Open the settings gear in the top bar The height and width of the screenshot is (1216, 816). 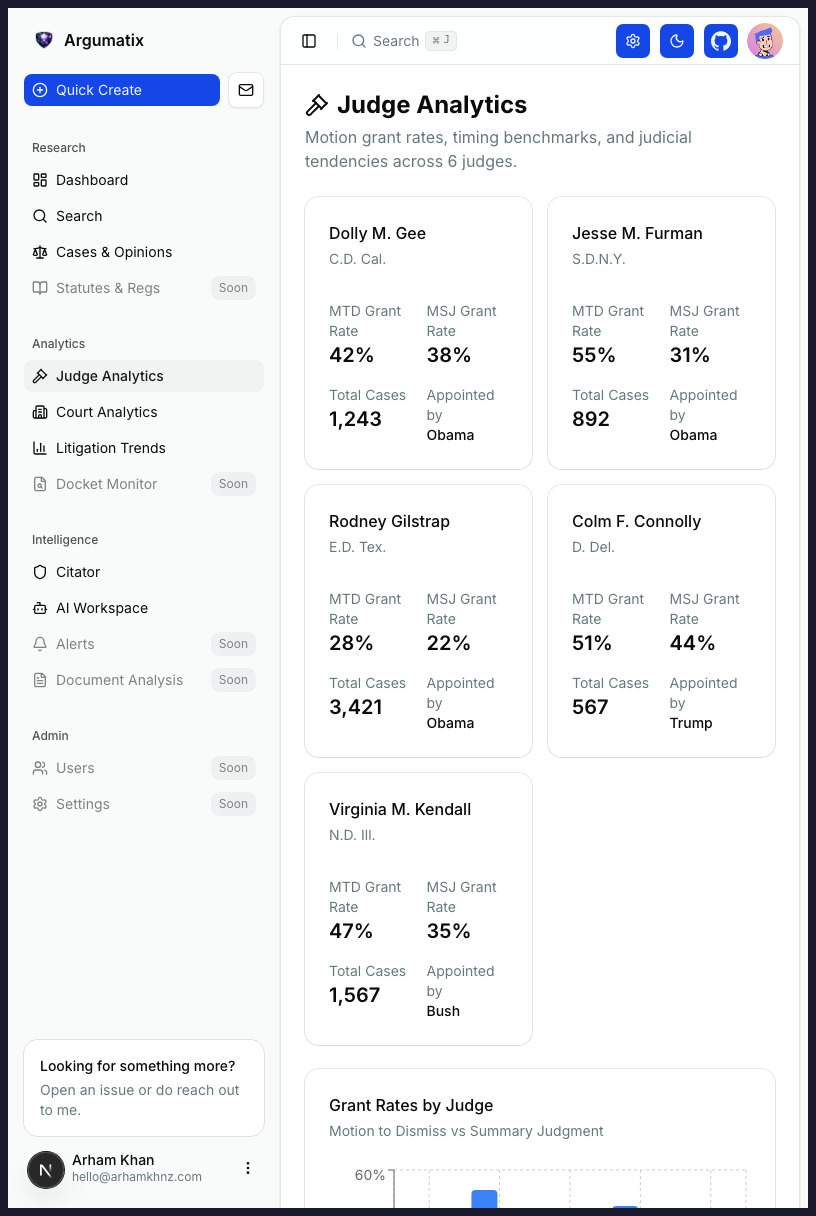[633, 41]
